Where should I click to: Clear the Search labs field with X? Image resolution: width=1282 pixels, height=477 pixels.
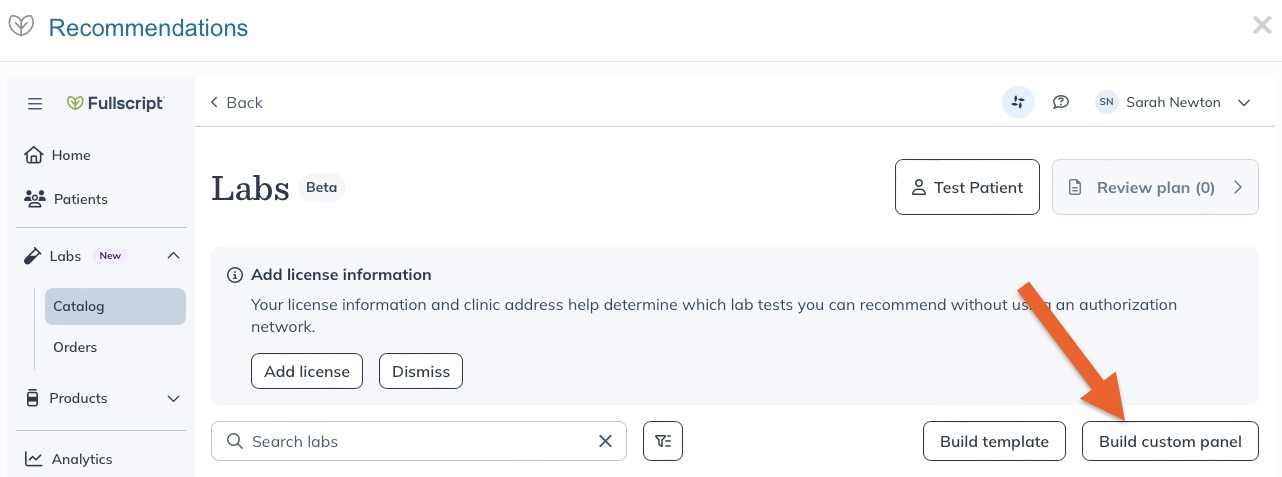(x=605, y=441)
